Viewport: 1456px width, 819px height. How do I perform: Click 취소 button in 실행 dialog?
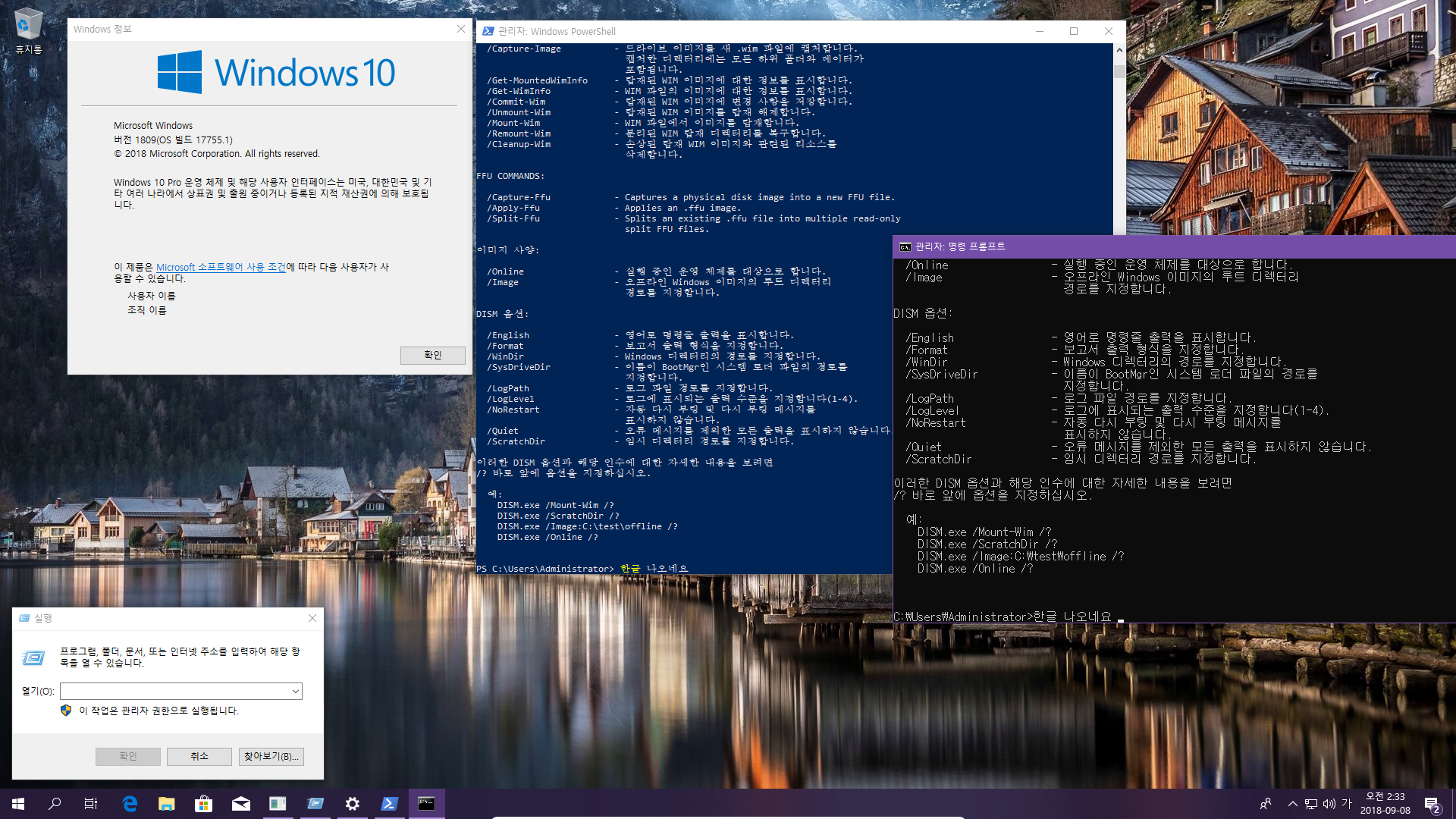coord(199,756)
